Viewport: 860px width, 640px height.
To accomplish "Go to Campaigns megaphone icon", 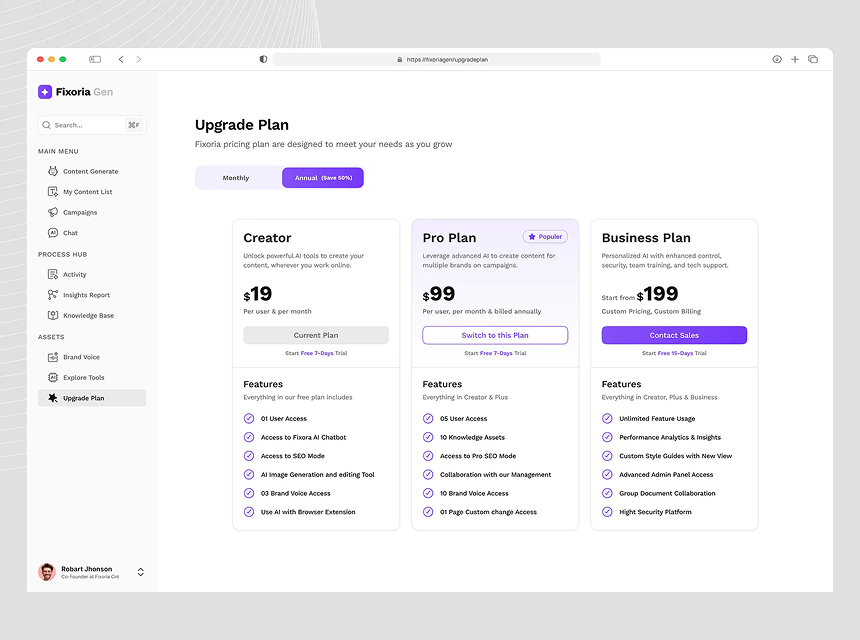I will [53, 212].
